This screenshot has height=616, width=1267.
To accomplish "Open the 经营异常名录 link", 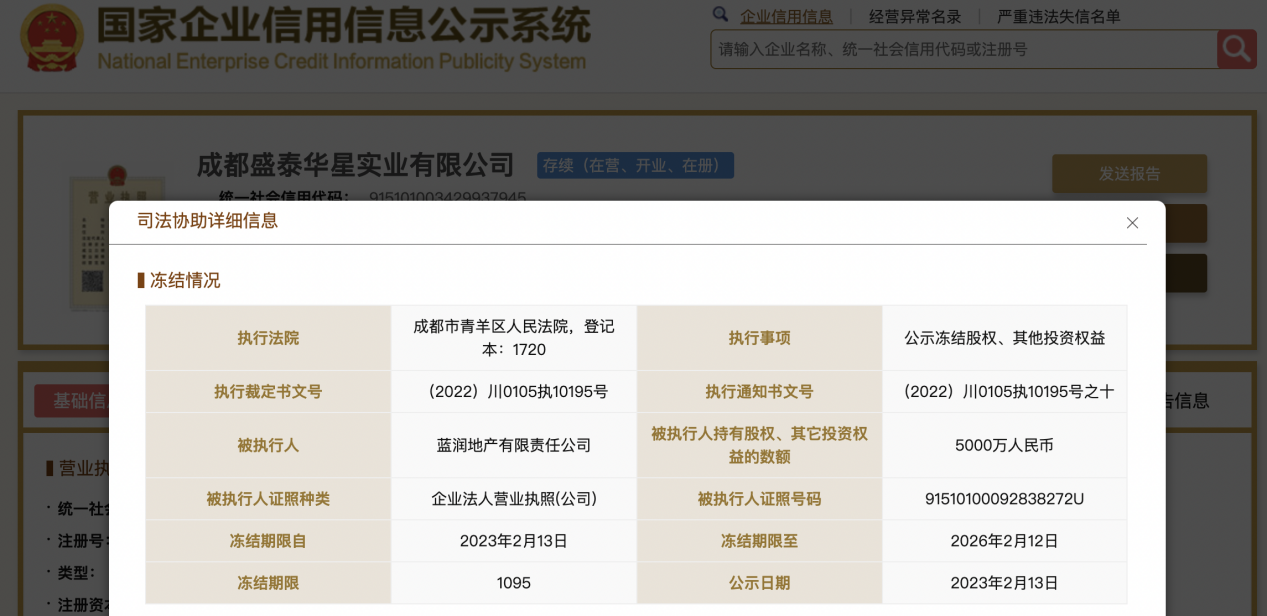I will (915, 16).
